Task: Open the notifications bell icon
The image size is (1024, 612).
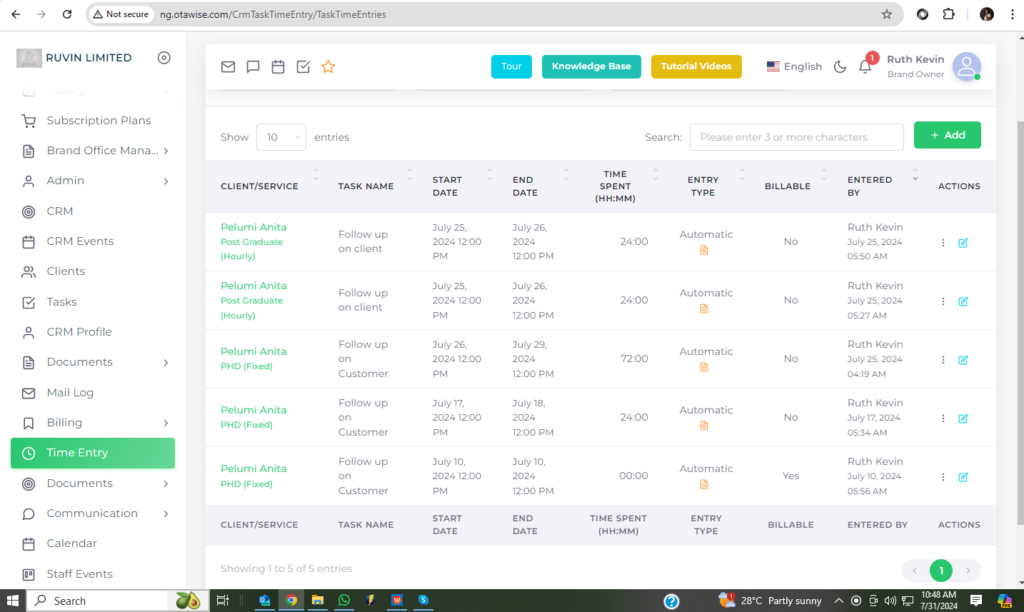Action: point(865,67)
